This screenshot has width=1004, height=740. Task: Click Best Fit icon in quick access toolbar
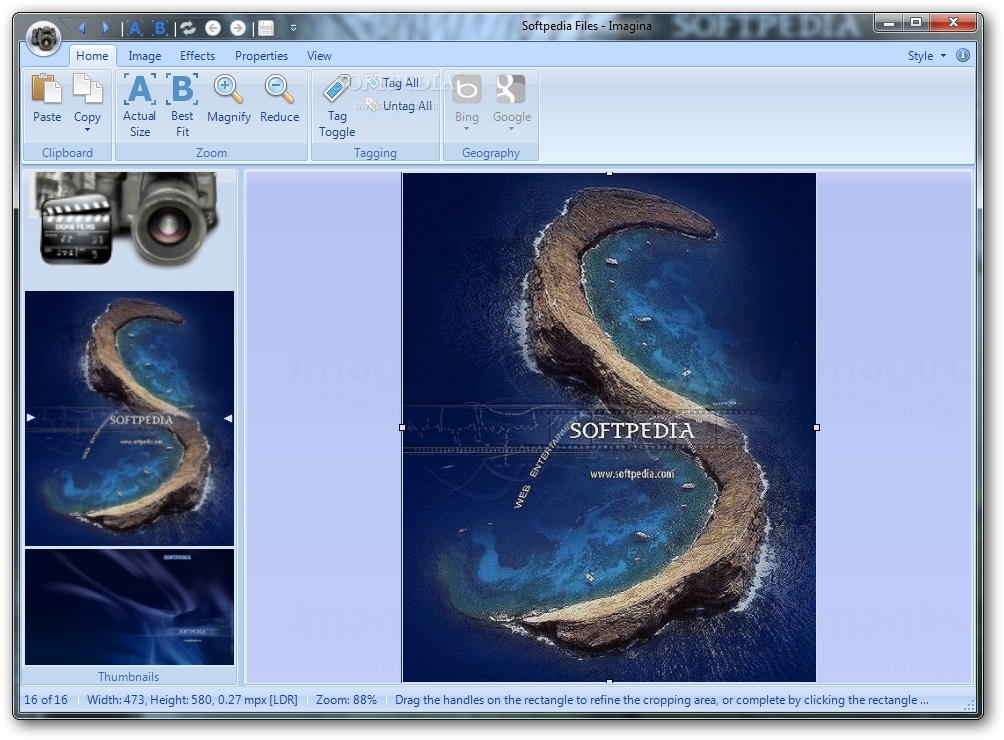[160, 28]
